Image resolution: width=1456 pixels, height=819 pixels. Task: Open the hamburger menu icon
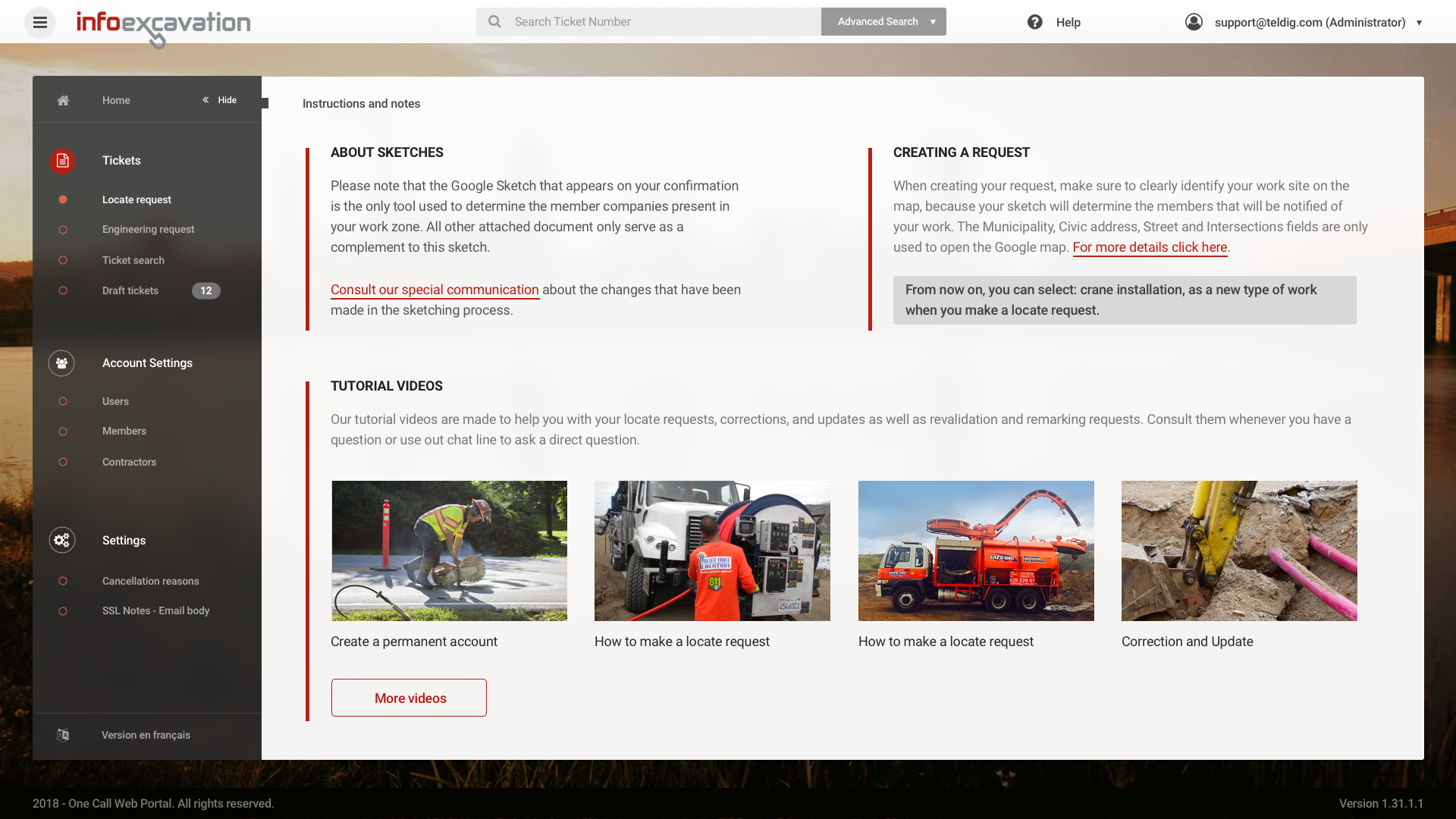pyautogui.click(x=40, y=22)
